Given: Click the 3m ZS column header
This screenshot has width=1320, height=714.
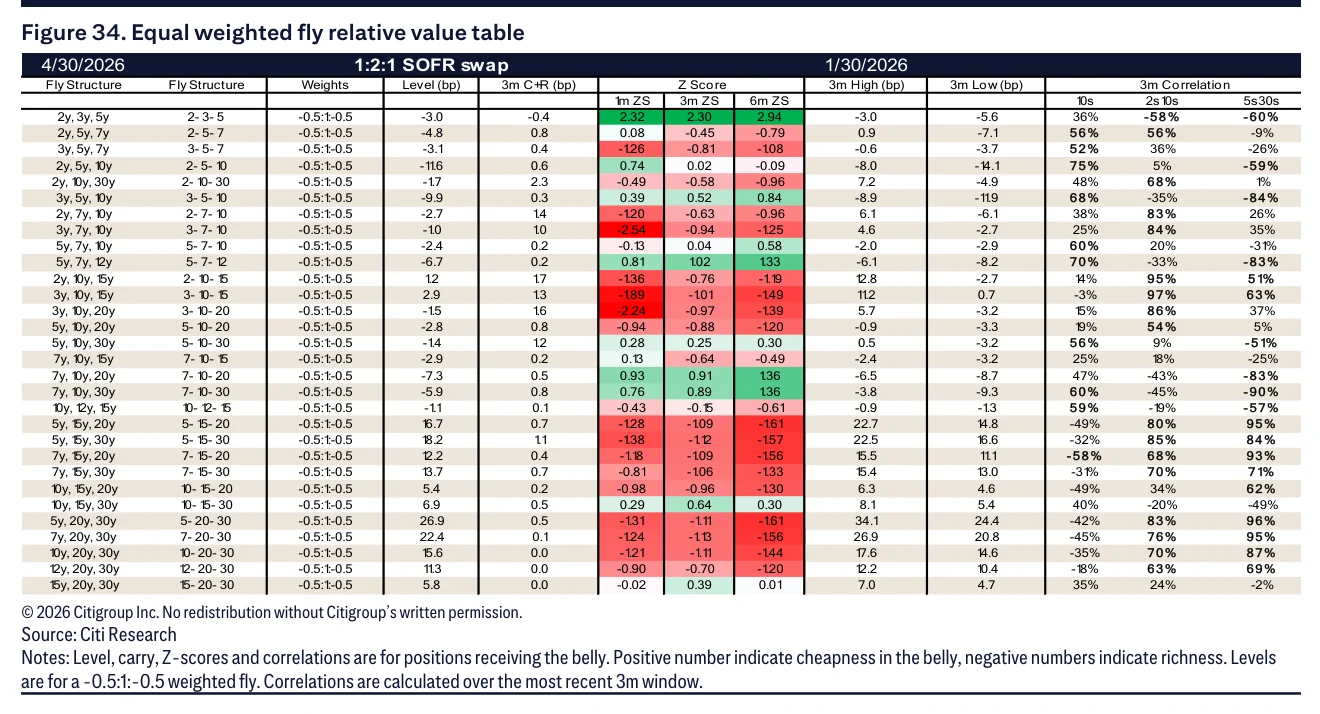Looking at the screenshot, I should pos(701,101).
